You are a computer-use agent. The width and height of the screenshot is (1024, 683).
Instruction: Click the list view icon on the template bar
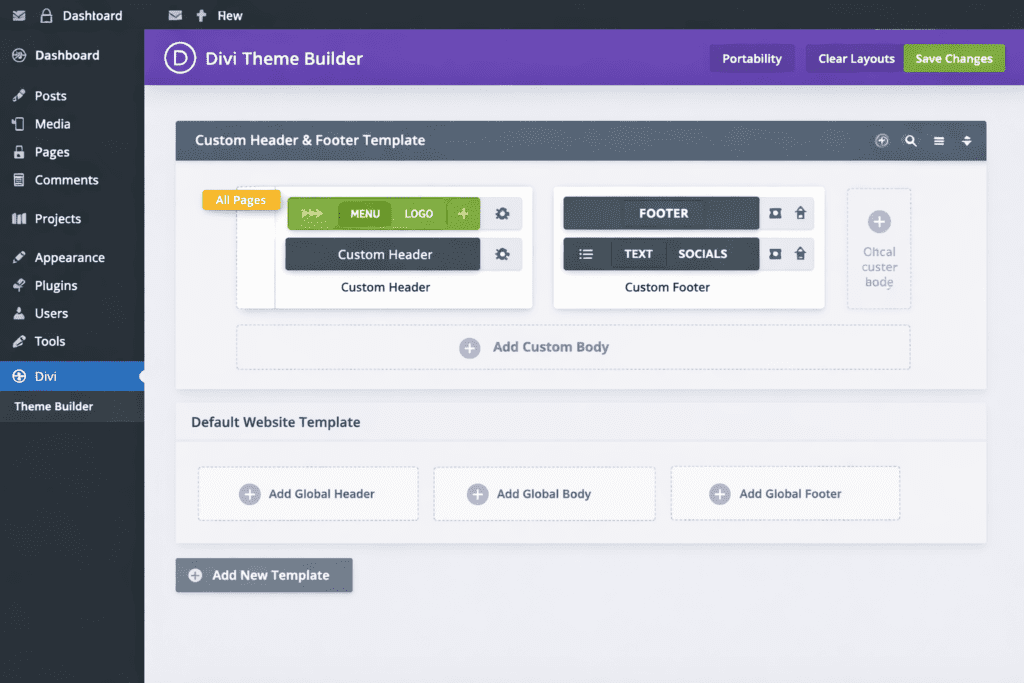[x=938, y=141]
